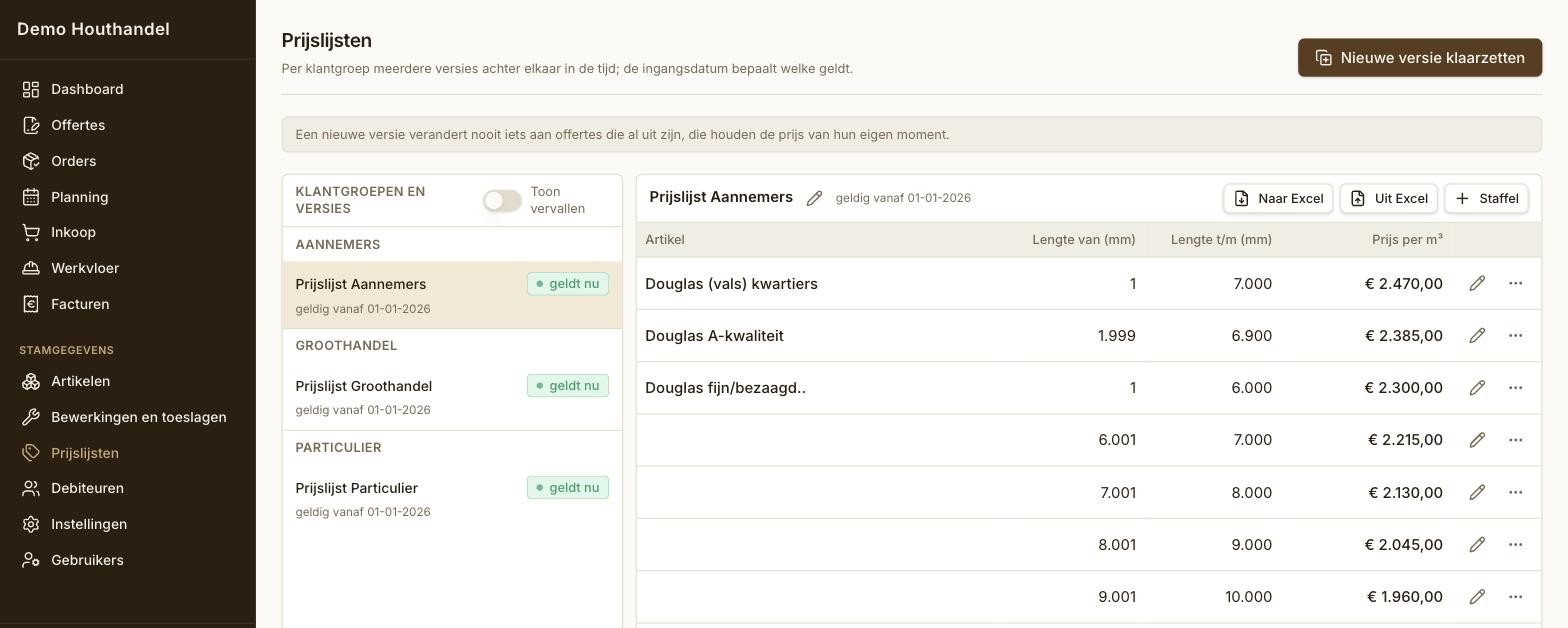Click the 9.001 length value
This screenshot has height=628, width=1568.
1116,597
